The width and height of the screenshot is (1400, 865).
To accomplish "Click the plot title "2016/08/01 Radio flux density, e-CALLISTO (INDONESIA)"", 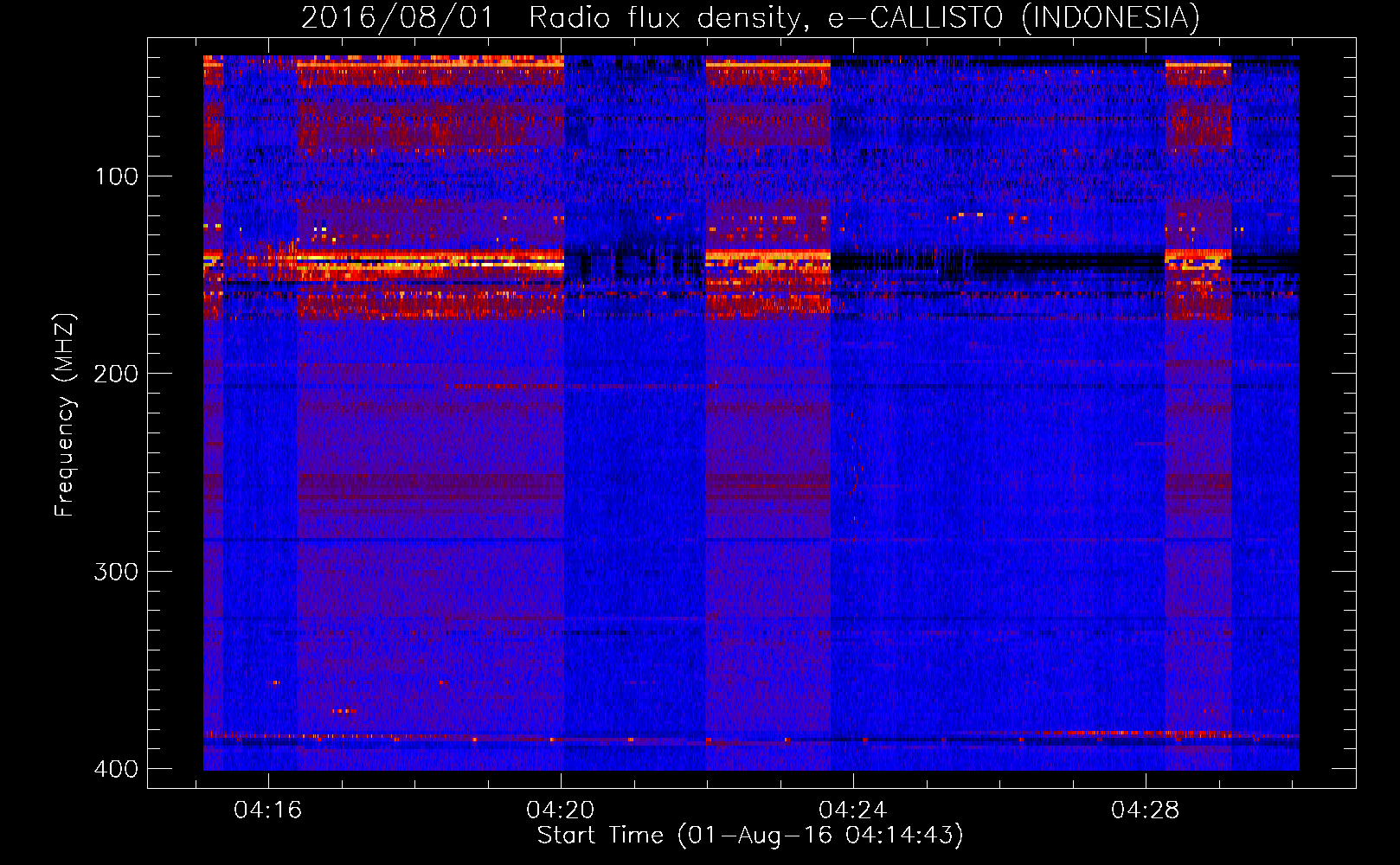I will point(750,18).
